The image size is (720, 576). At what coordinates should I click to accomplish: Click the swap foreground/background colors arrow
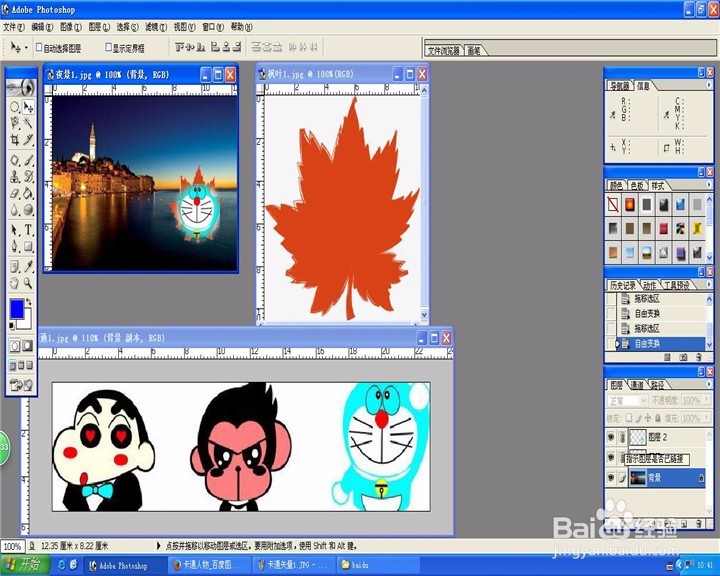click(29, 301)
